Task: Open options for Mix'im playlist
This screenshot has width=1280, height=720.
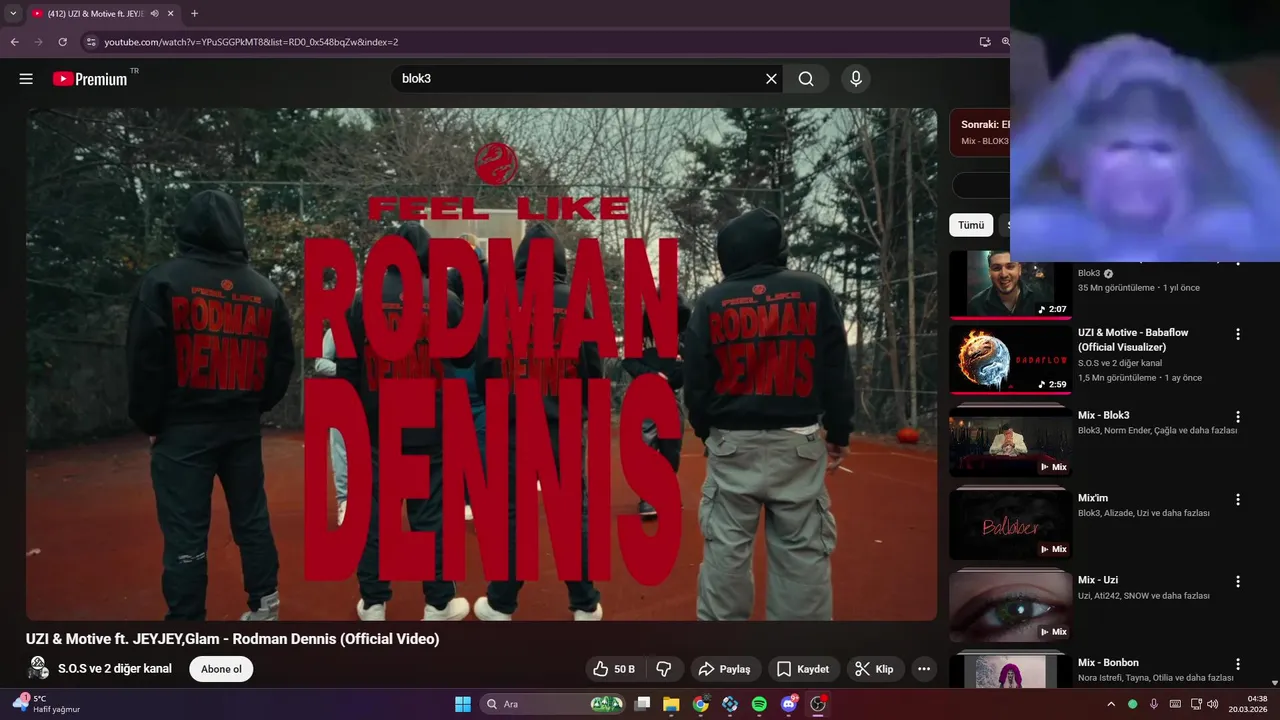Action: pos(1238,500)
